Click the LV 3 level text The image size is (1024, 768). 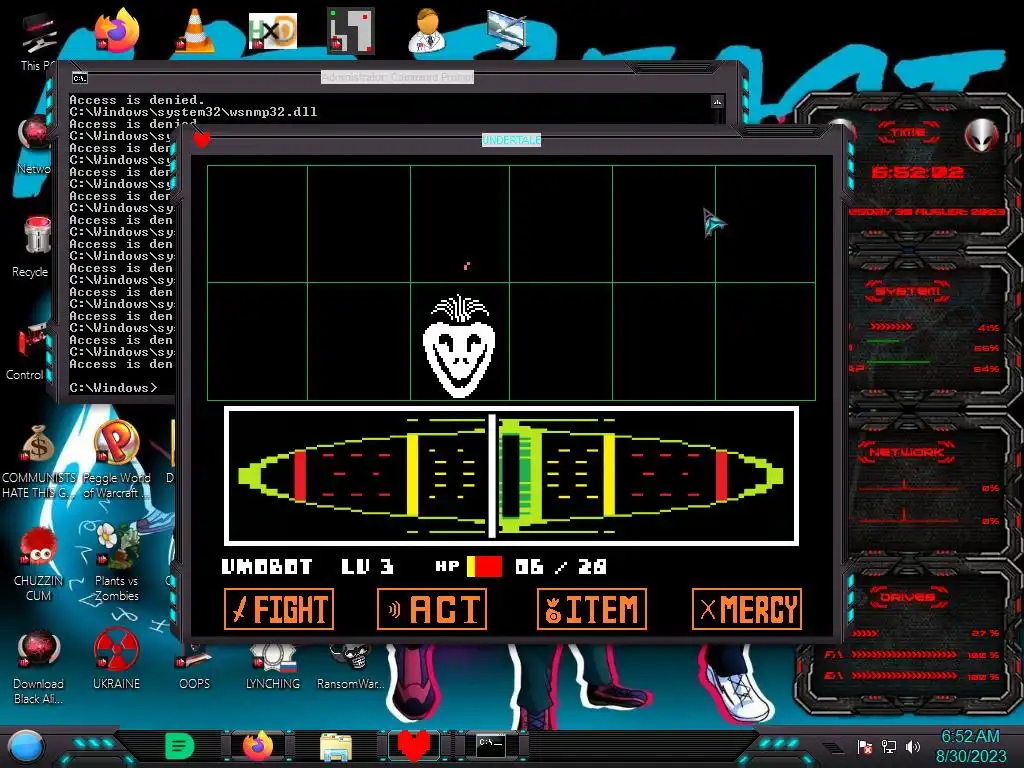click(368, 566)
